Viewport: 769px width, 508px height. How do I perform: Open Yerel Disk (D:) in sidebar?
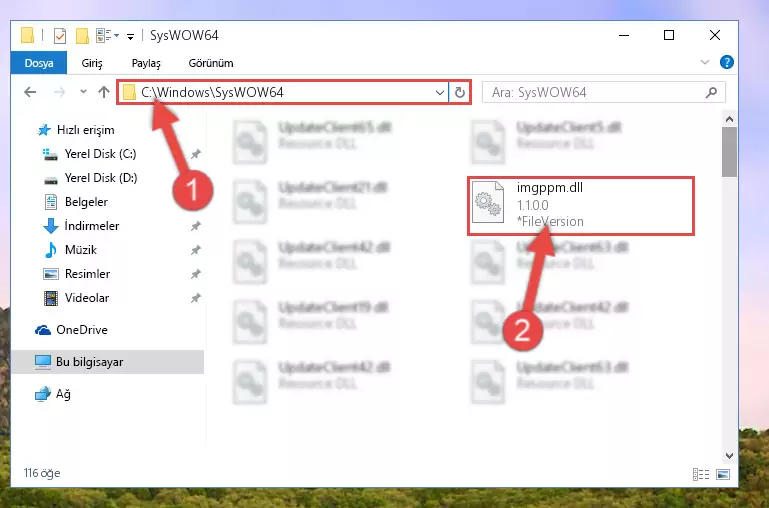point(101,178)
